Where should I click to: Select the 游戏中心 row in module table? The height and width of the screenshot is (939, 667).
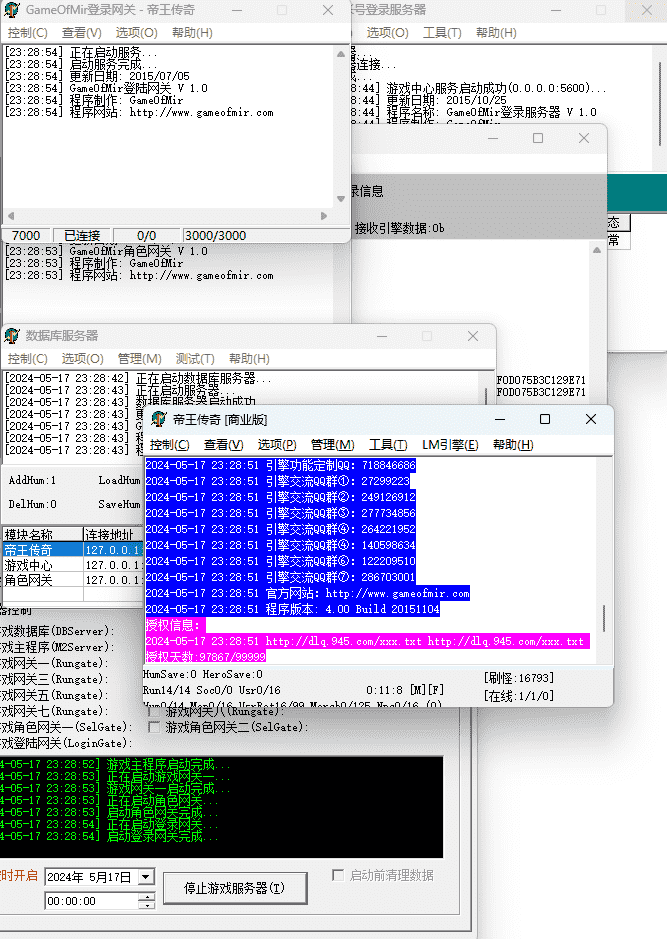[x=72, y=565]
